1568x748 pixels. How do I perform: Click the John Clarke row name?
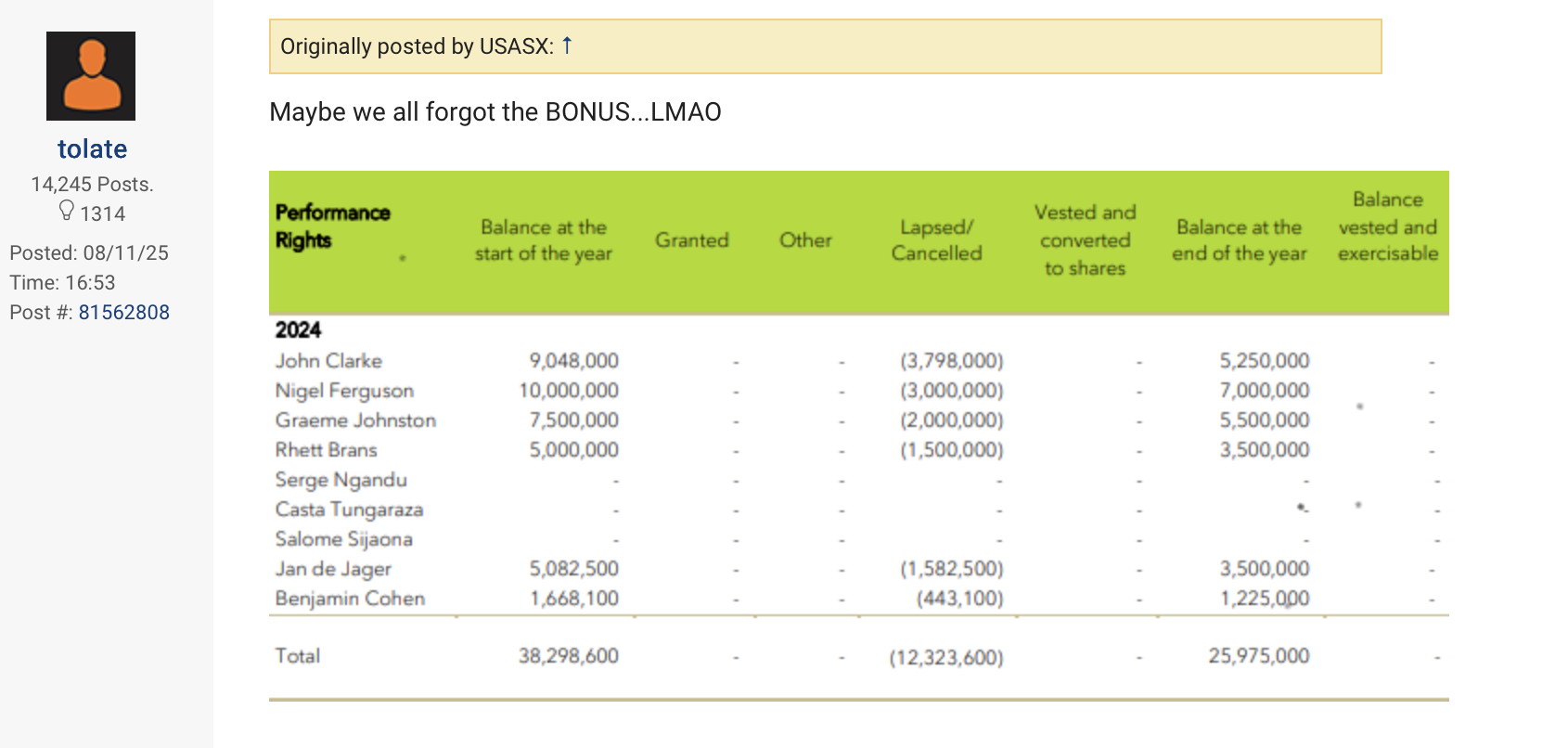click(x=328, y=361)
